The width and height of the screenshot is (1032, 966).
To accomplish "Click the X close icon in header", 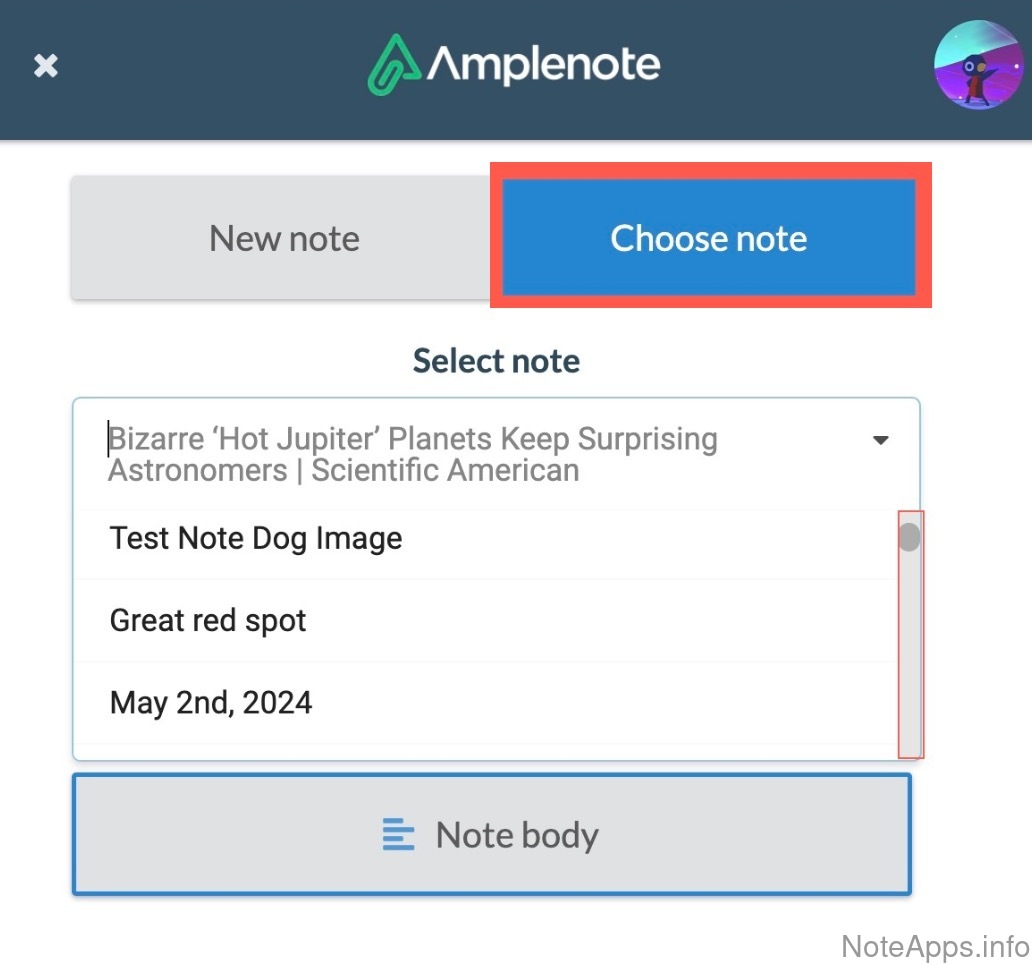I will (x=46, y=66).
